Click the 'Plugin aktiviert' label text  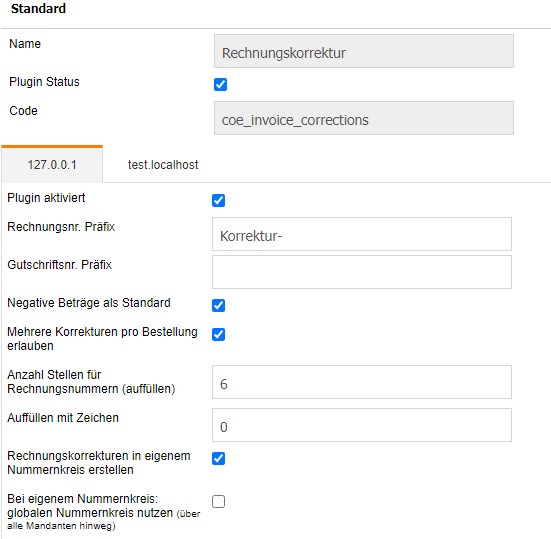[x=46, y=198]
